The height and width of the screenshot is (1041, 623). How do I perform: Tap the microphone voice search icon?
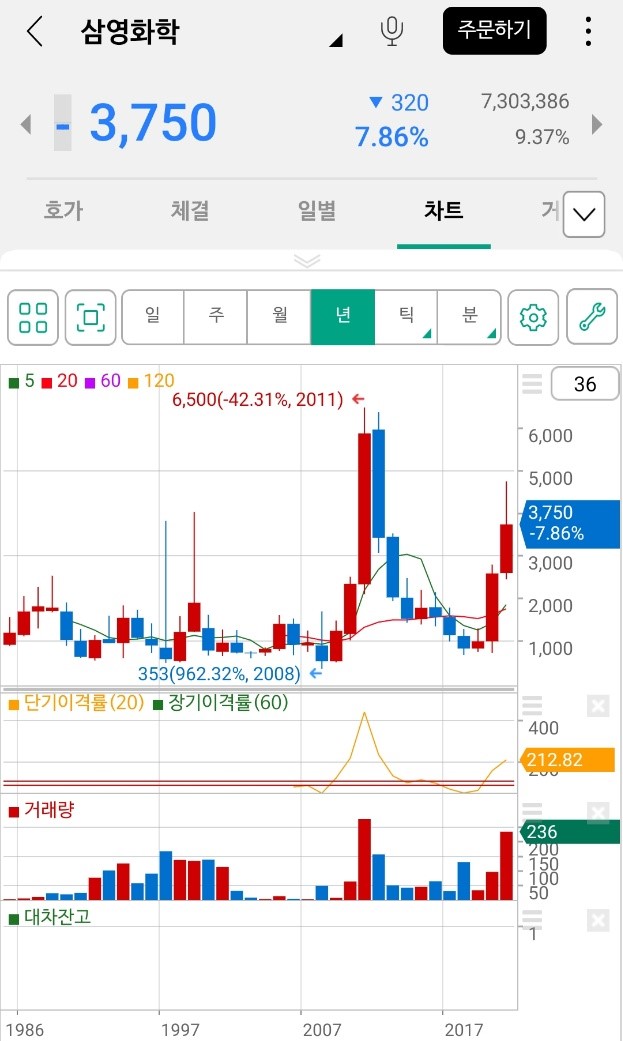click(392, 31)
